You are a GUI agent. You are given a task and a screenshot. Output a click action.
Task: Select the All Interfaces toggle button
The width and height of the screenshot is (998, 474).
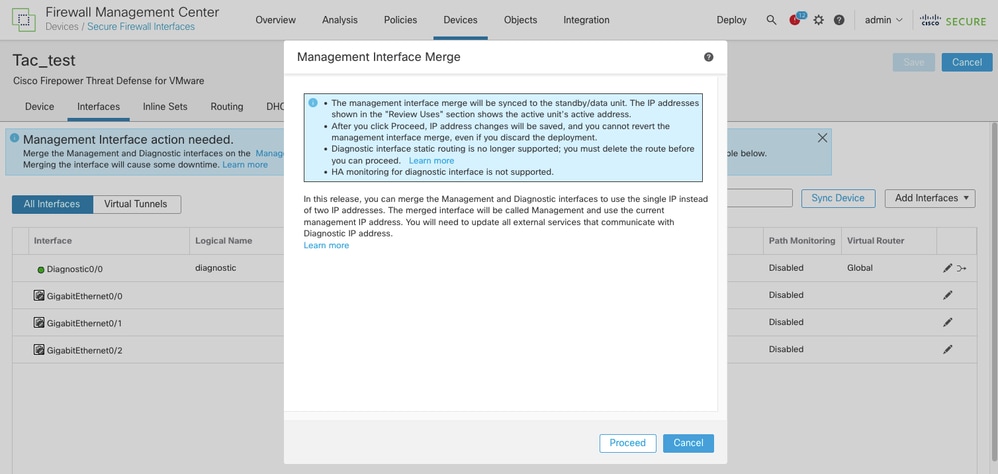click(x=52, y=204)
